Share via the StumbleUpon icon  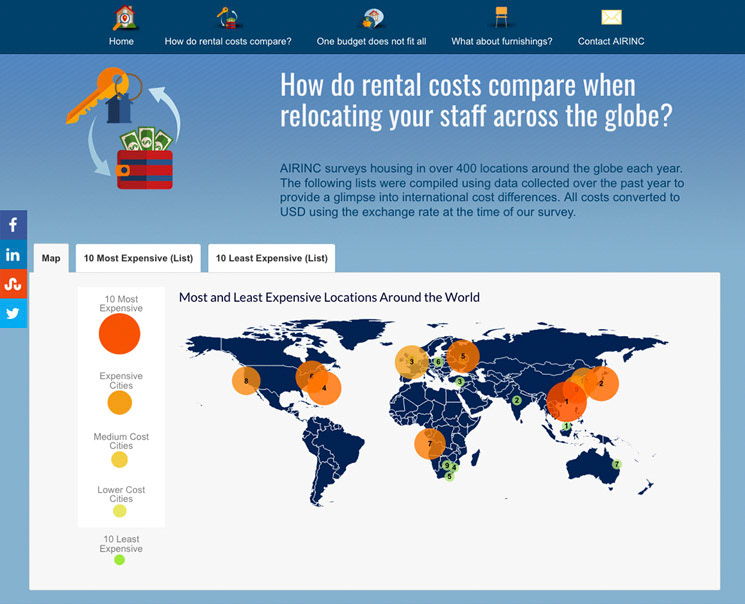[x=13, y=284]
